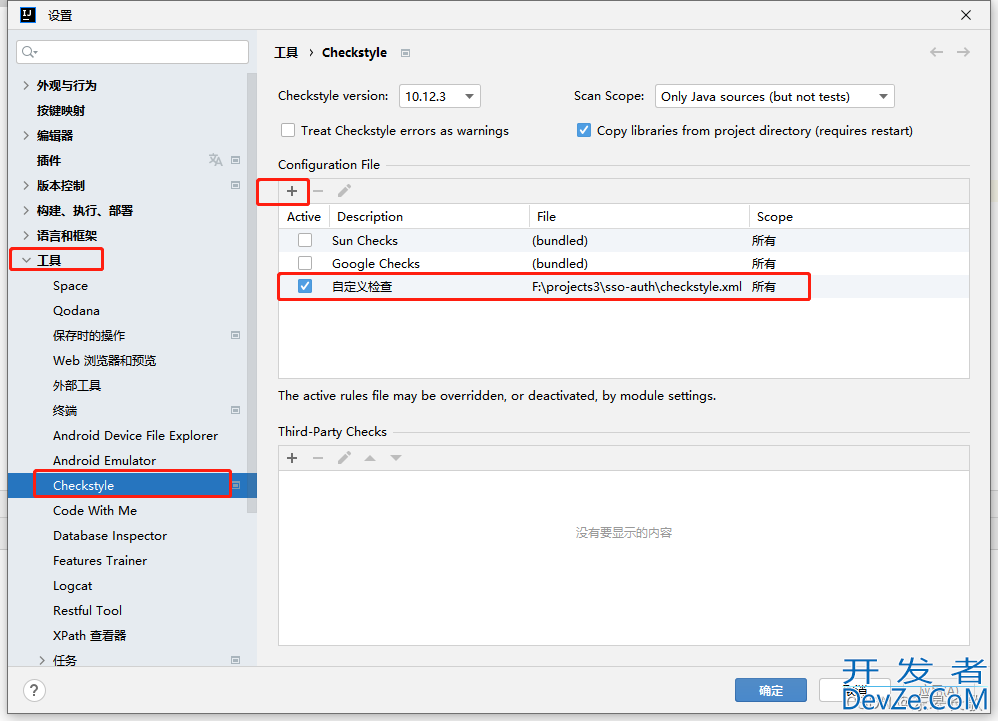Screen dimensions: 998x721
Task: Click the help question mark icon
Action: 34,690
